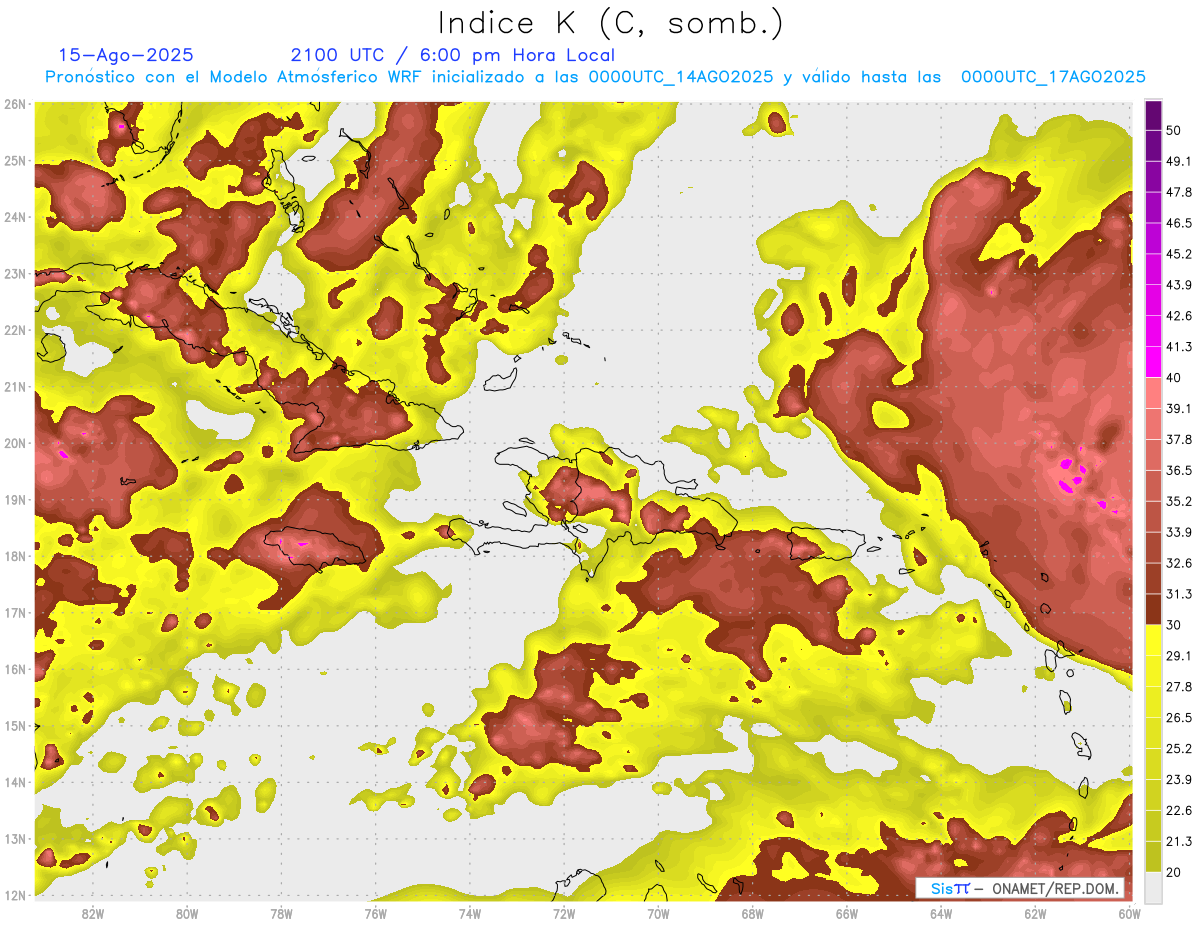Click the '18N' latitude label

[15, 556]
